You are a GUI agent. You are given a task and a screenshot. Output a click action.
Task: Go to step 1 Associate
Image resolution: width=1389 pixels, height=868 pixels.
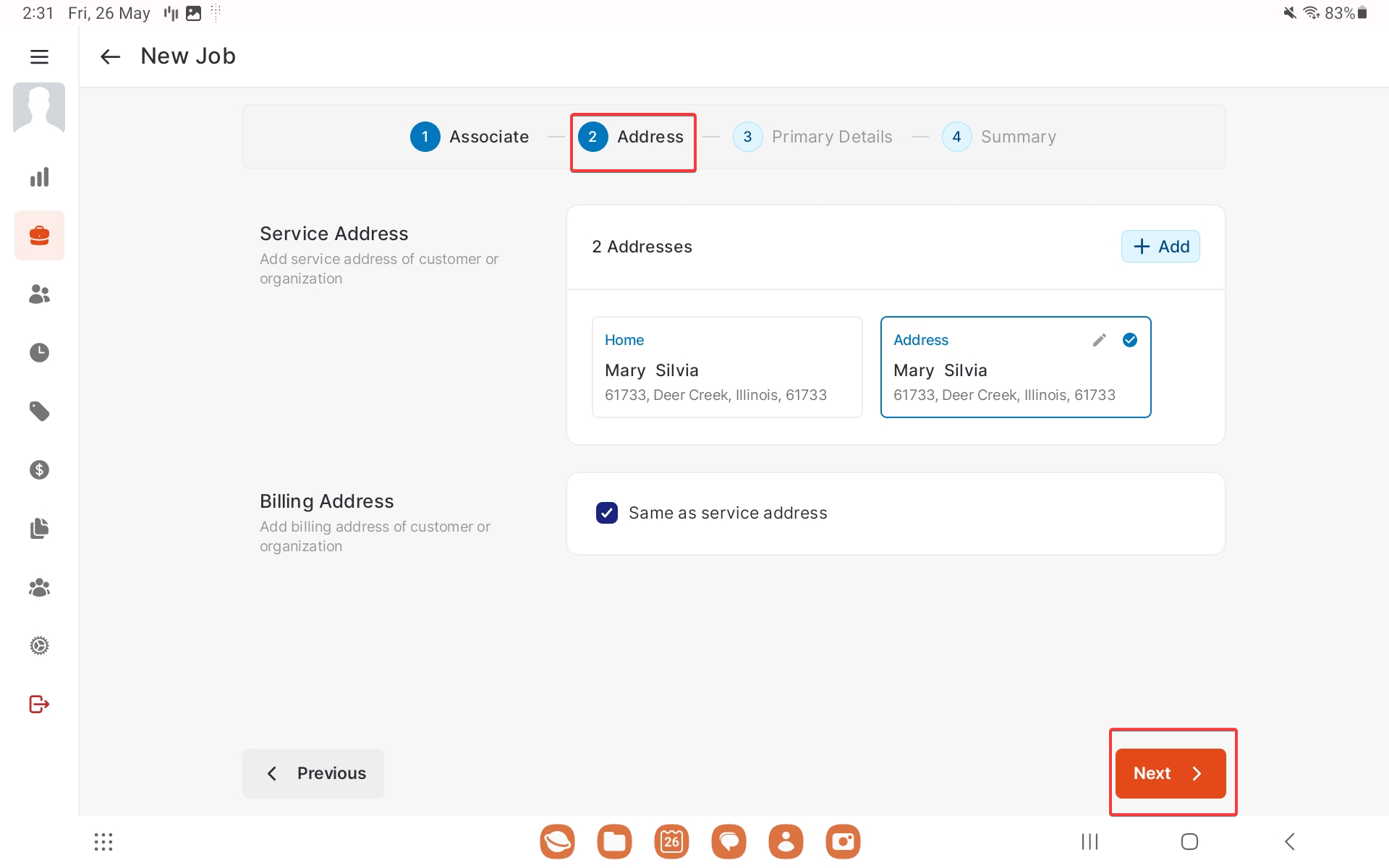(470, 137)
